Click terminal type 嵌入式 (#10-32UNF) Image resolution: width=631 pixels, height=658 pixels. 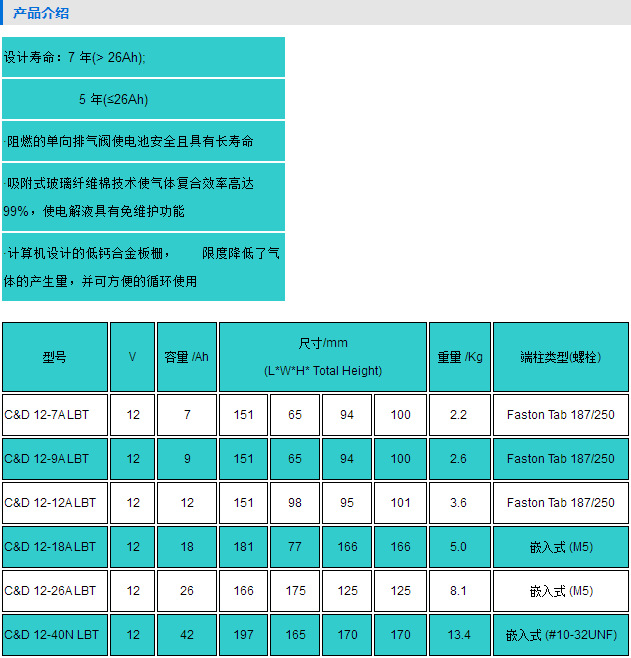[x=561, y=634]
